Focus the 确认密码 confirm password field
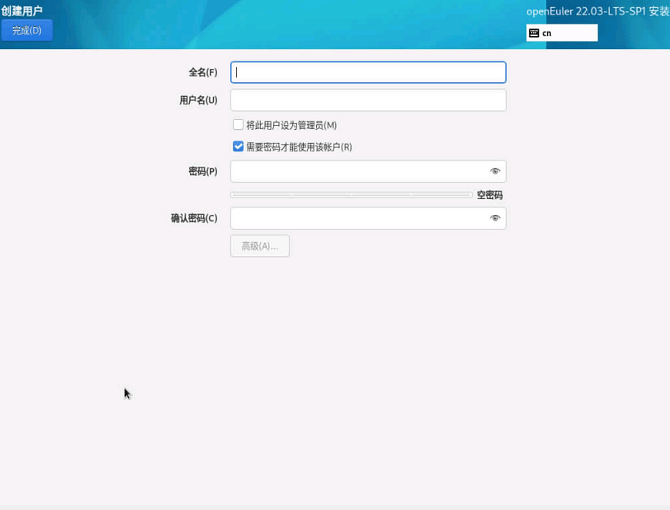The image size is (670, 510). pyautogui.click(x=358, y=218)
